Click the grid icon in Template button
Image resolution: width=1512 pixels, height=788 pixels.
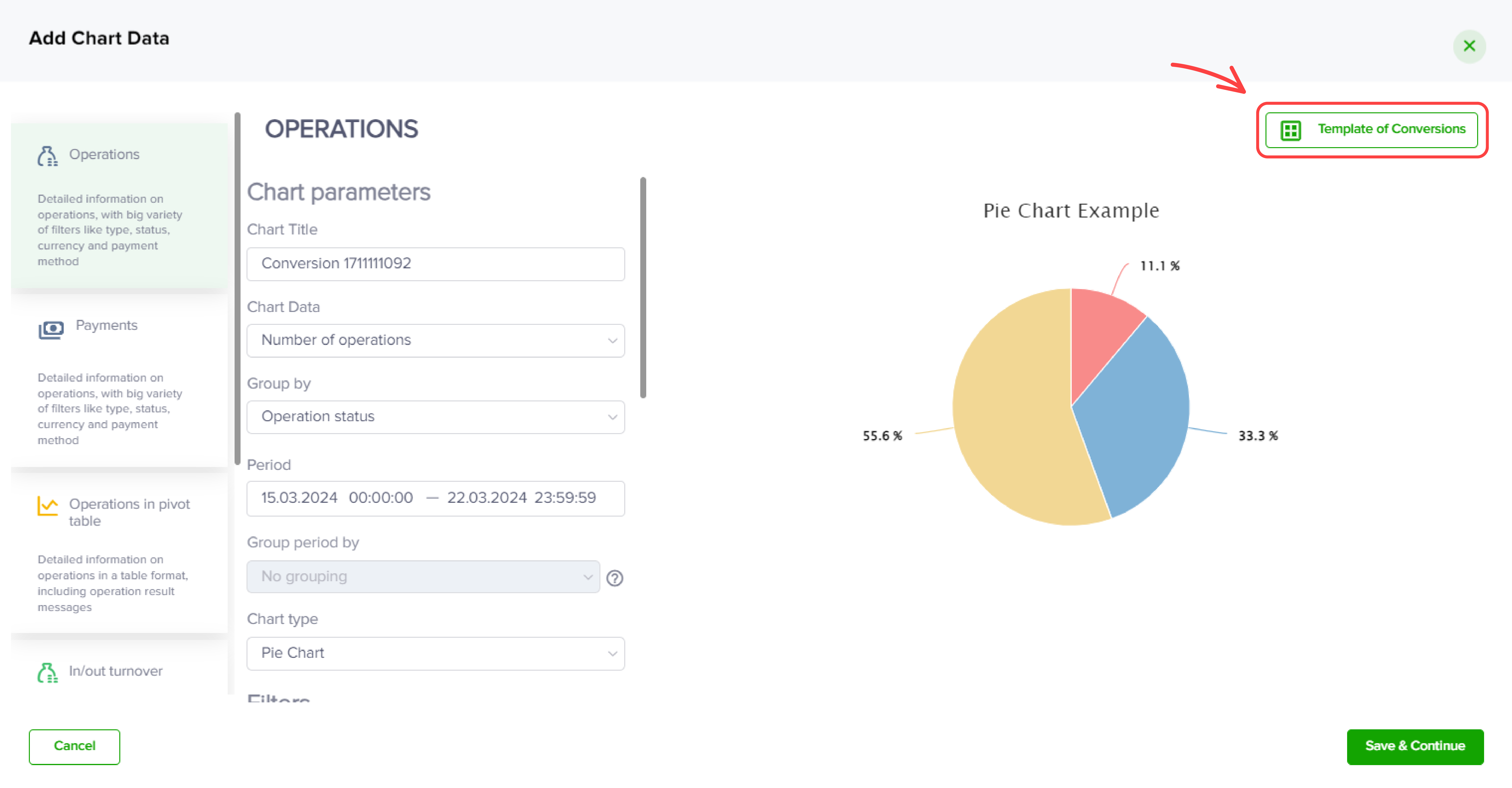coord(1291,130)
